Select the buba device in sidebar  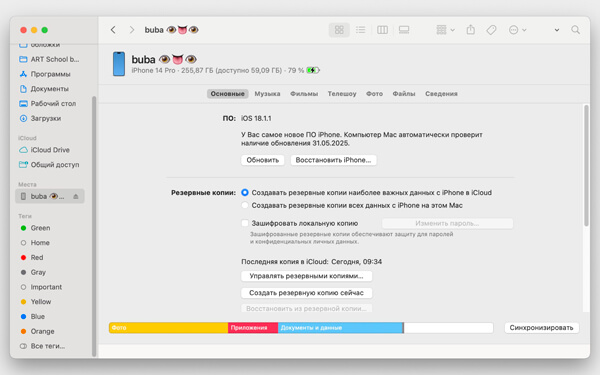pos(50,196)
